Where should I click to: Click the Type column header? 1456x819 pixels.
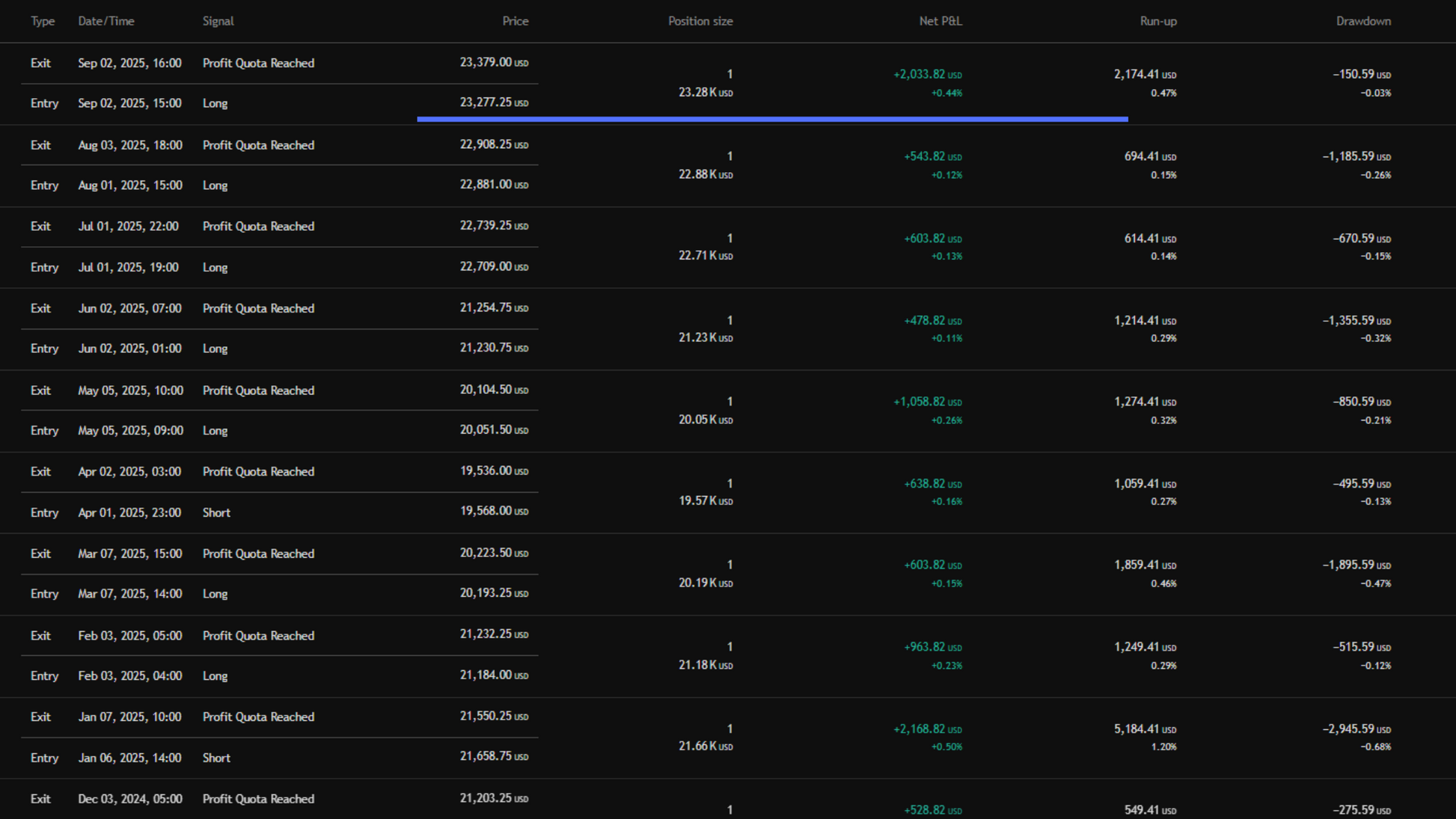tap(43, 21)
